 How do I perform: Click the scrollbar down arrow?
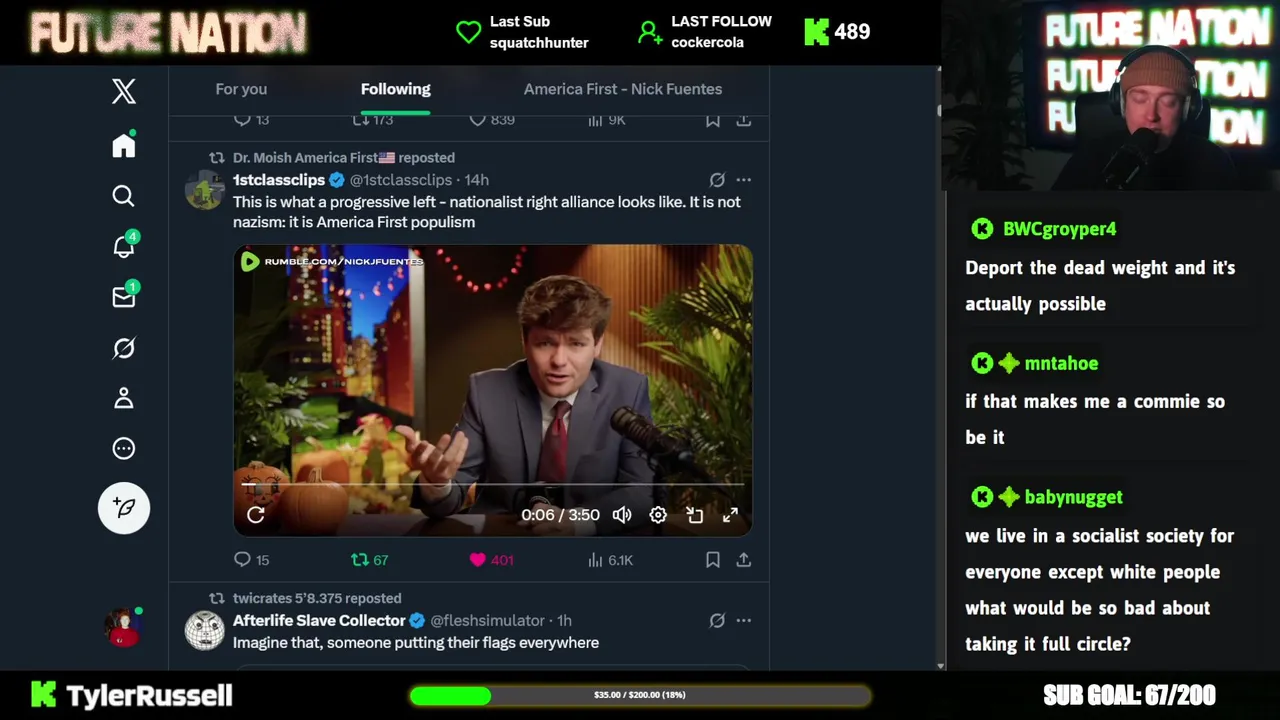(940, 665)
